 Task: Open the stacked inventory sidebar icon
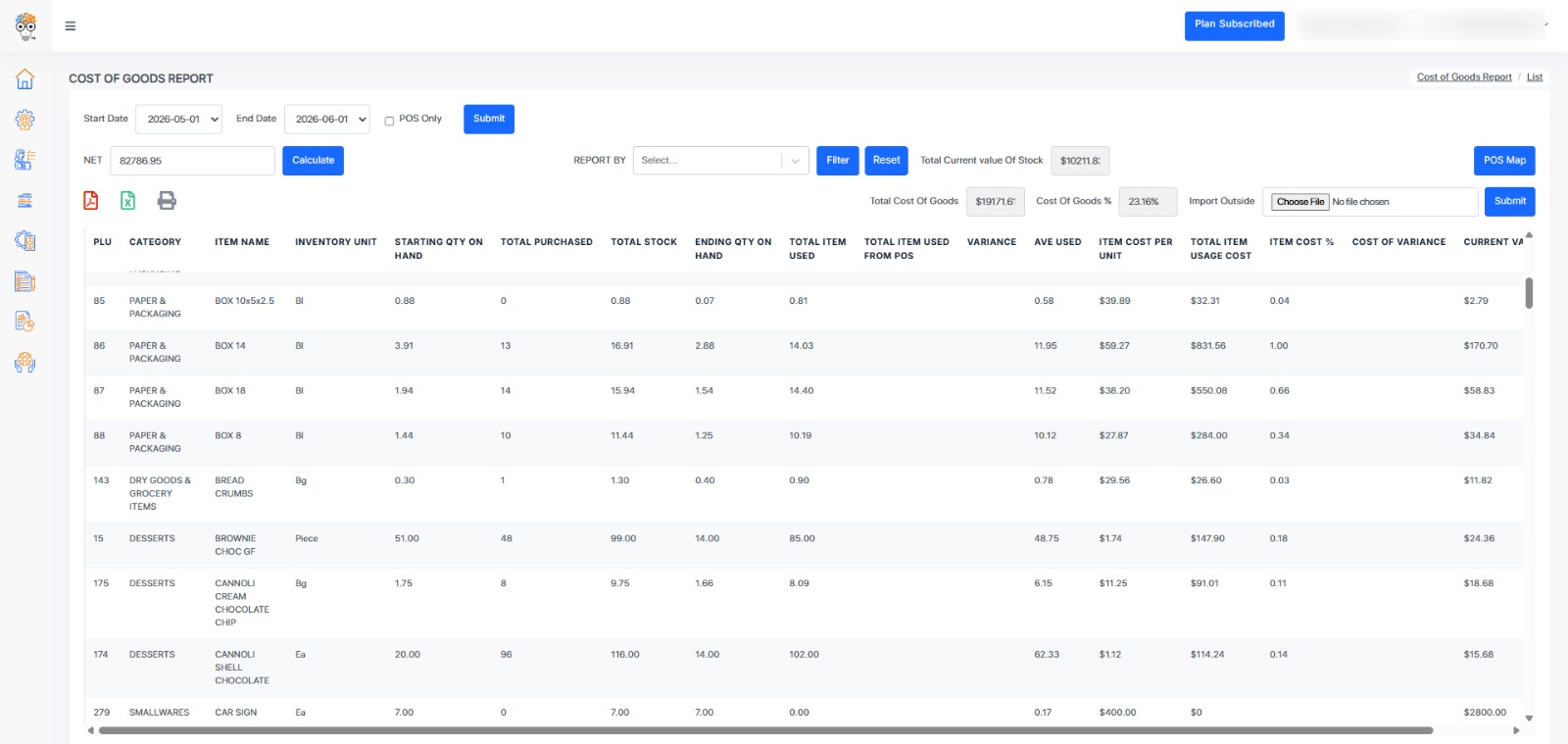pyautogui.click(x=25, y=201)
